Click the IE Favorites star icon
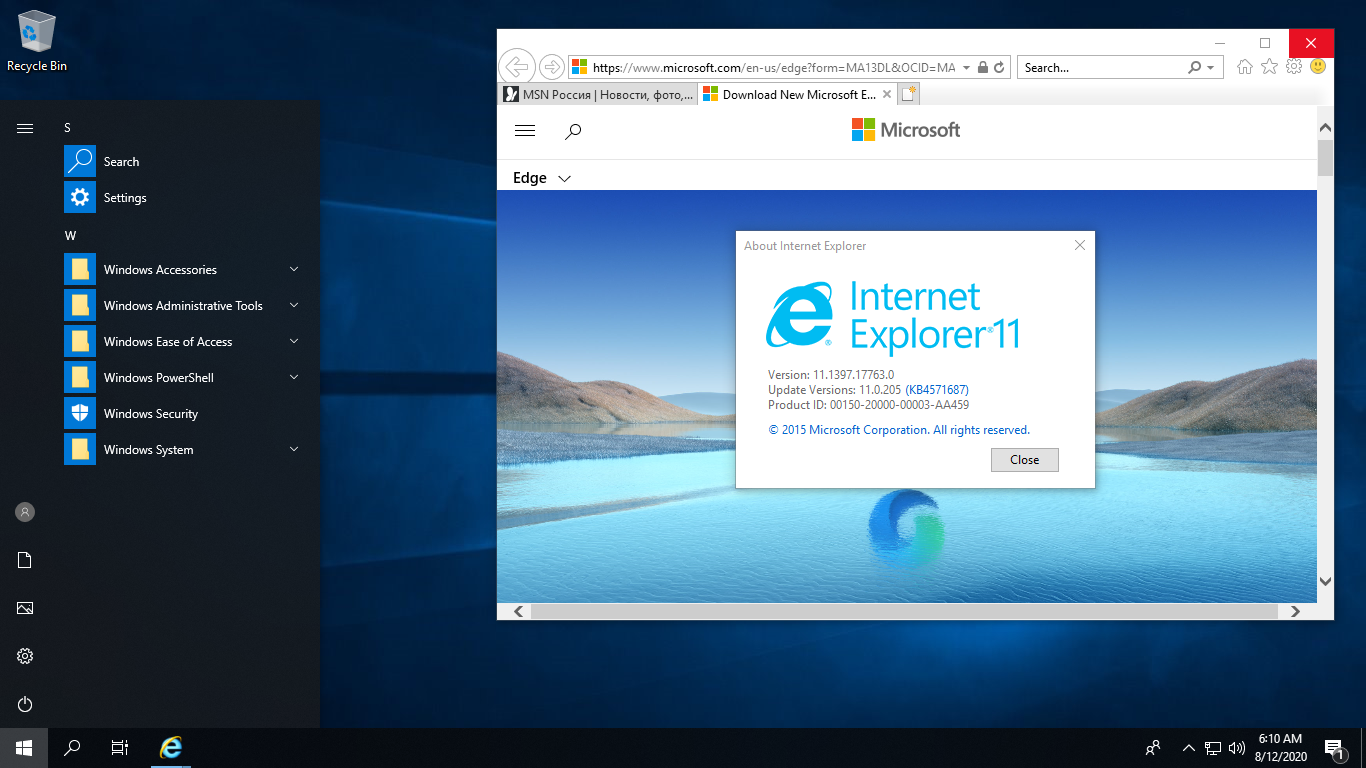Image resolution: width=1366 pixels, height=768 pixels. (x=1269, y=67)
